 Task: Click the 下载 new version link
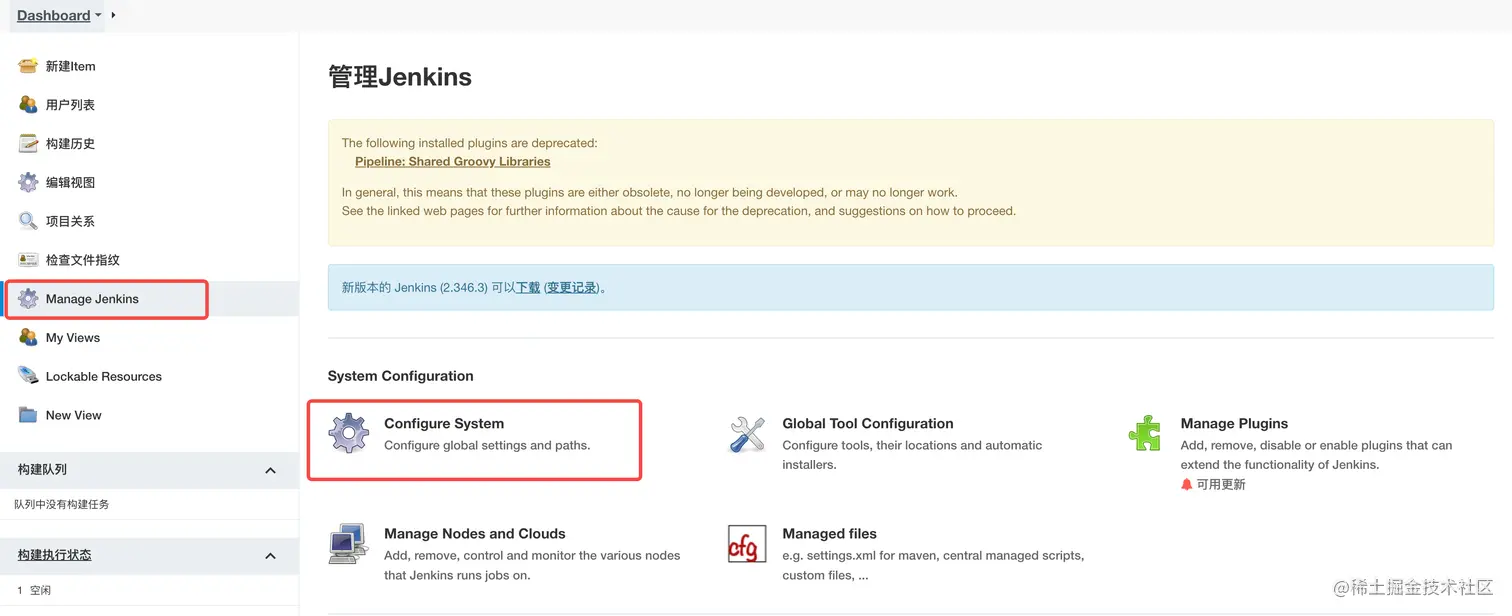point(528,287)
